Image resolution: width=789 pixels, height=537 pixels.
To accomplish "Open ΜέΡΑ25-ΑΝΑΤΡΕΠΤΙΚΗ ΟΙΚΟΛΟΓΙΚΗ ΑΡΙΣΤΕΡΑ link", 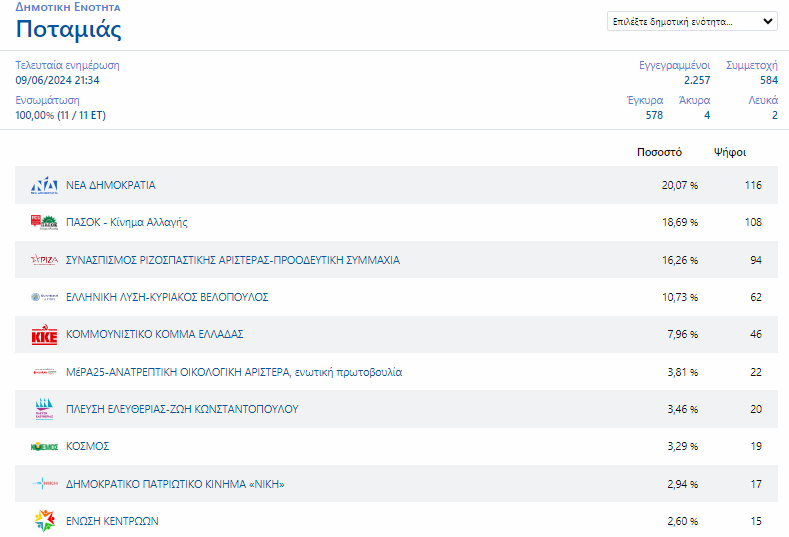I will click(x=234, y=372).
